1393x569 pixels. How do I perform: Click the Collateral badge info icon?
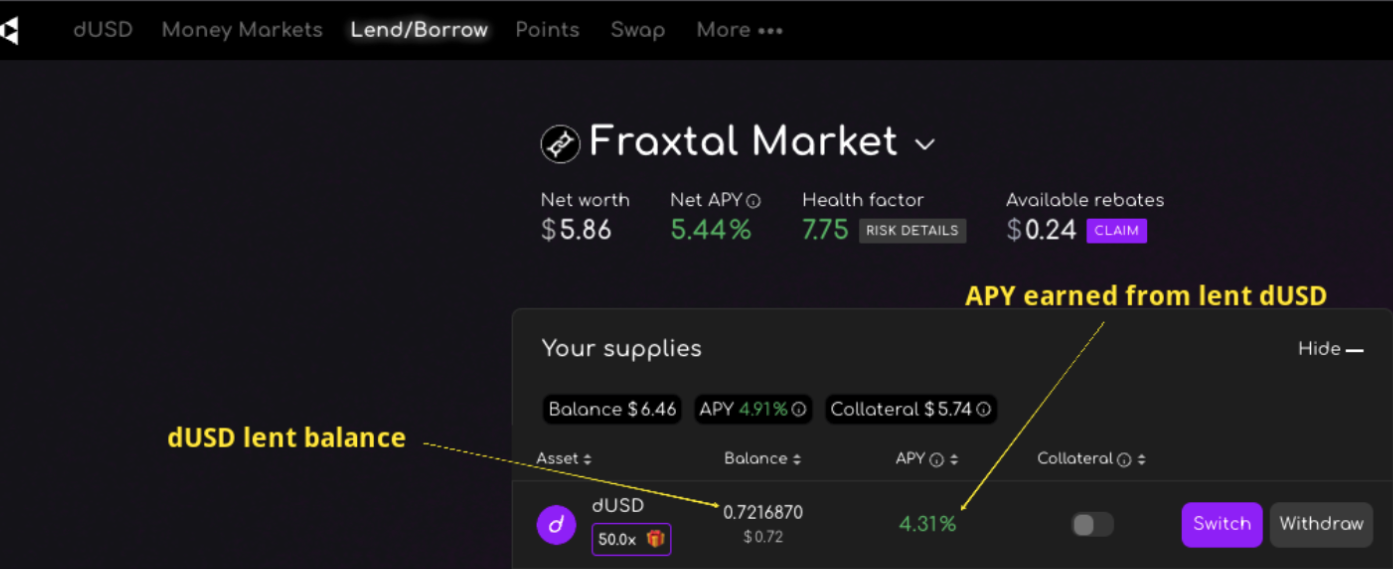pos(984,409)
